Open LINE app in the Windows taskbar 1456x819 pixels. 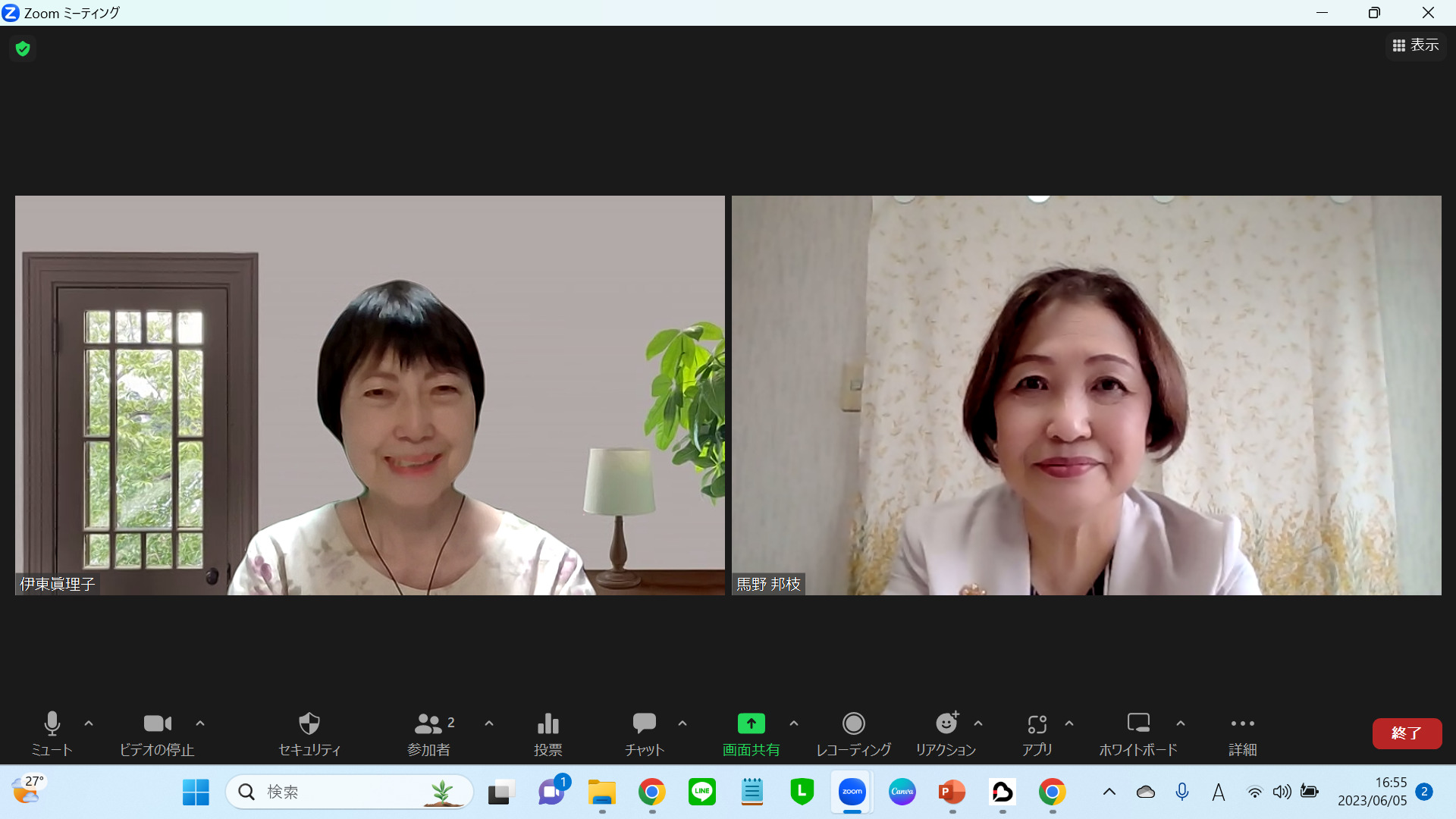(x=701, y=792)
